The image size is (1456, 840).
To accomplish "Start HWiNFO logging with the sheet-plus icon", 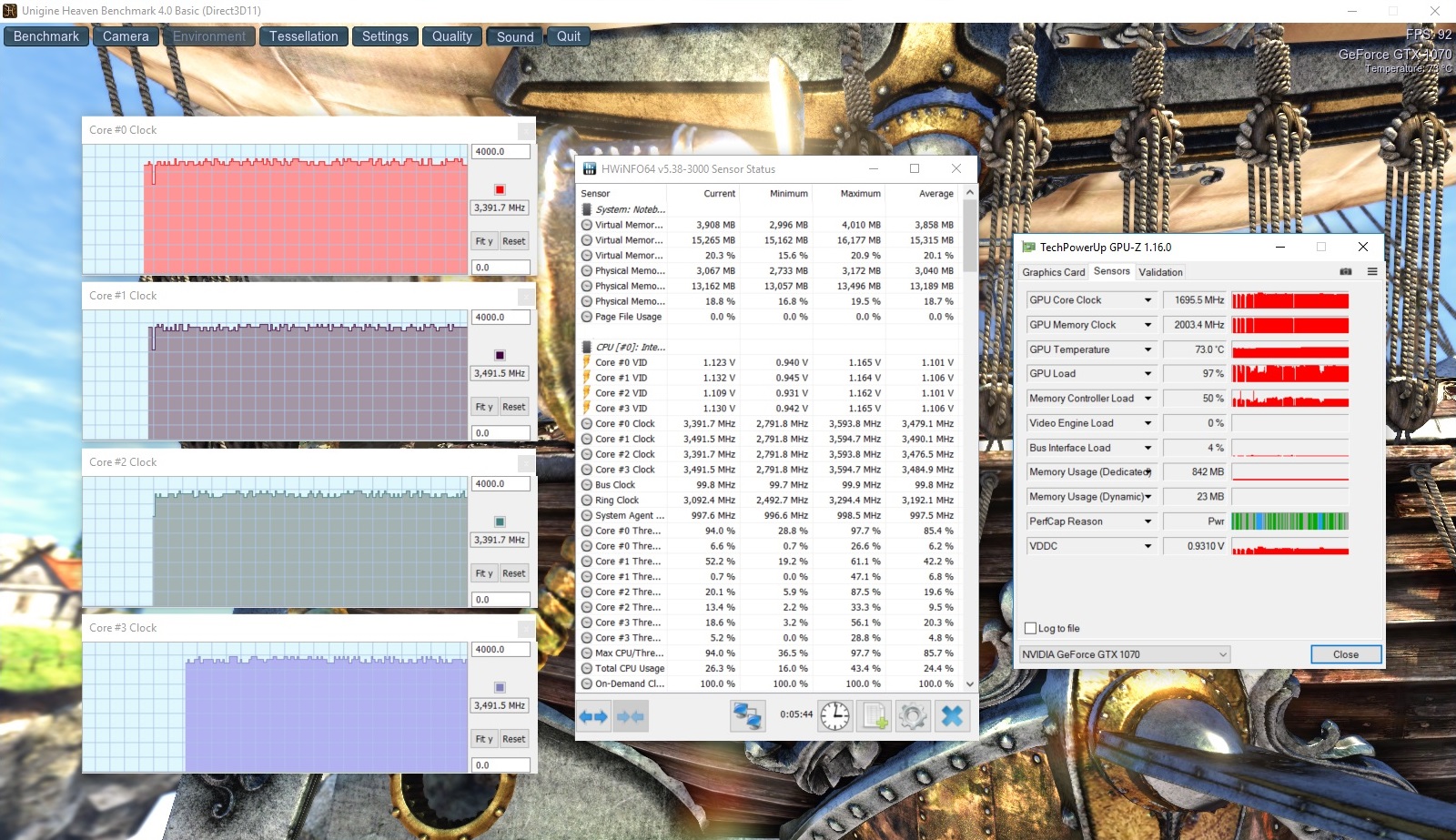I will (x=875, y=717).
